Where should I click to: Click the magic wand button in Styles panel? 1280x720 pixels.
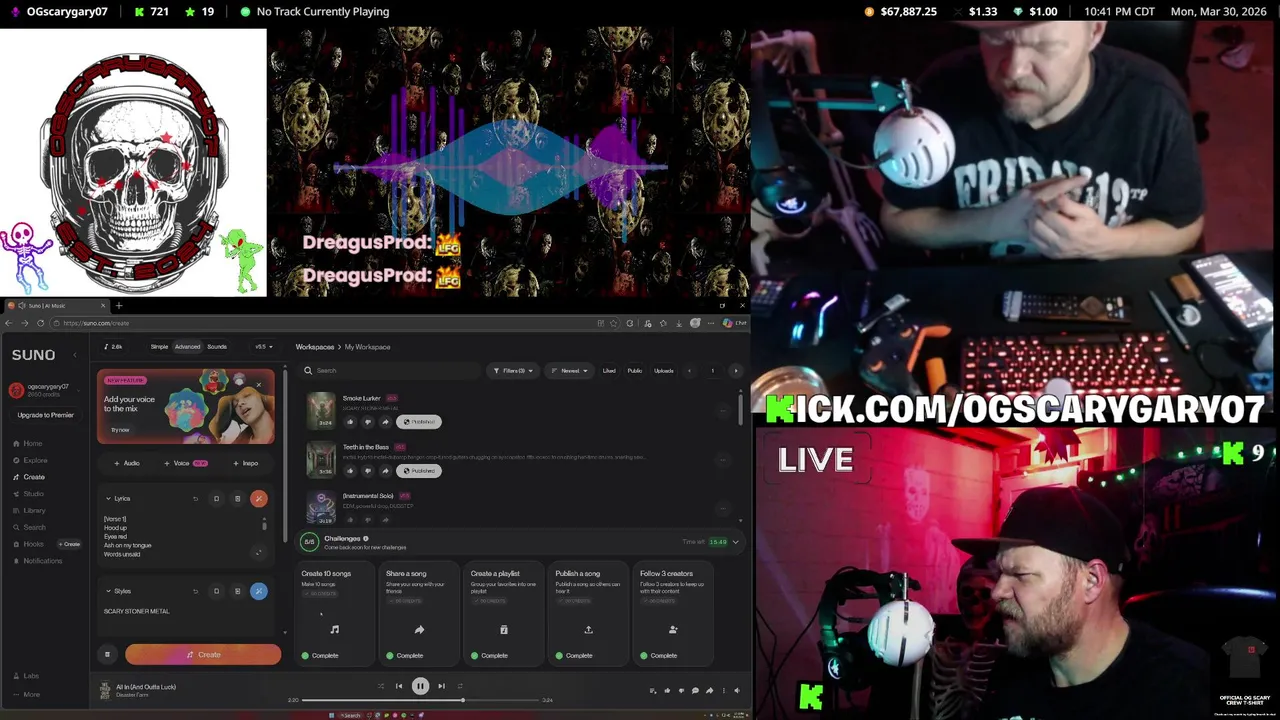click(x=258, y=591)
